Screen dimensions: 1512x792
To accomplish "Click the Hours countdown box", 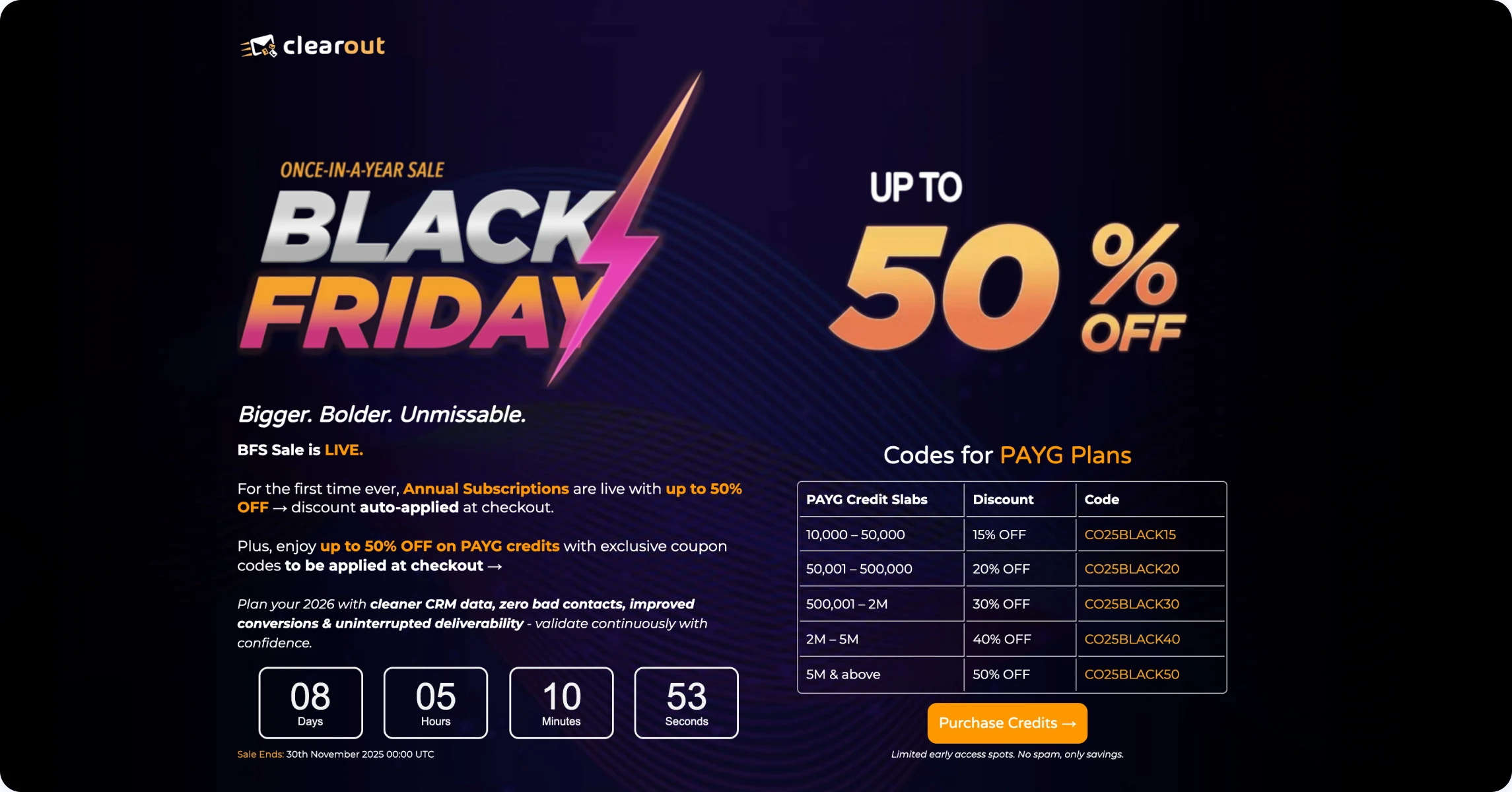I will click(436, 702).
